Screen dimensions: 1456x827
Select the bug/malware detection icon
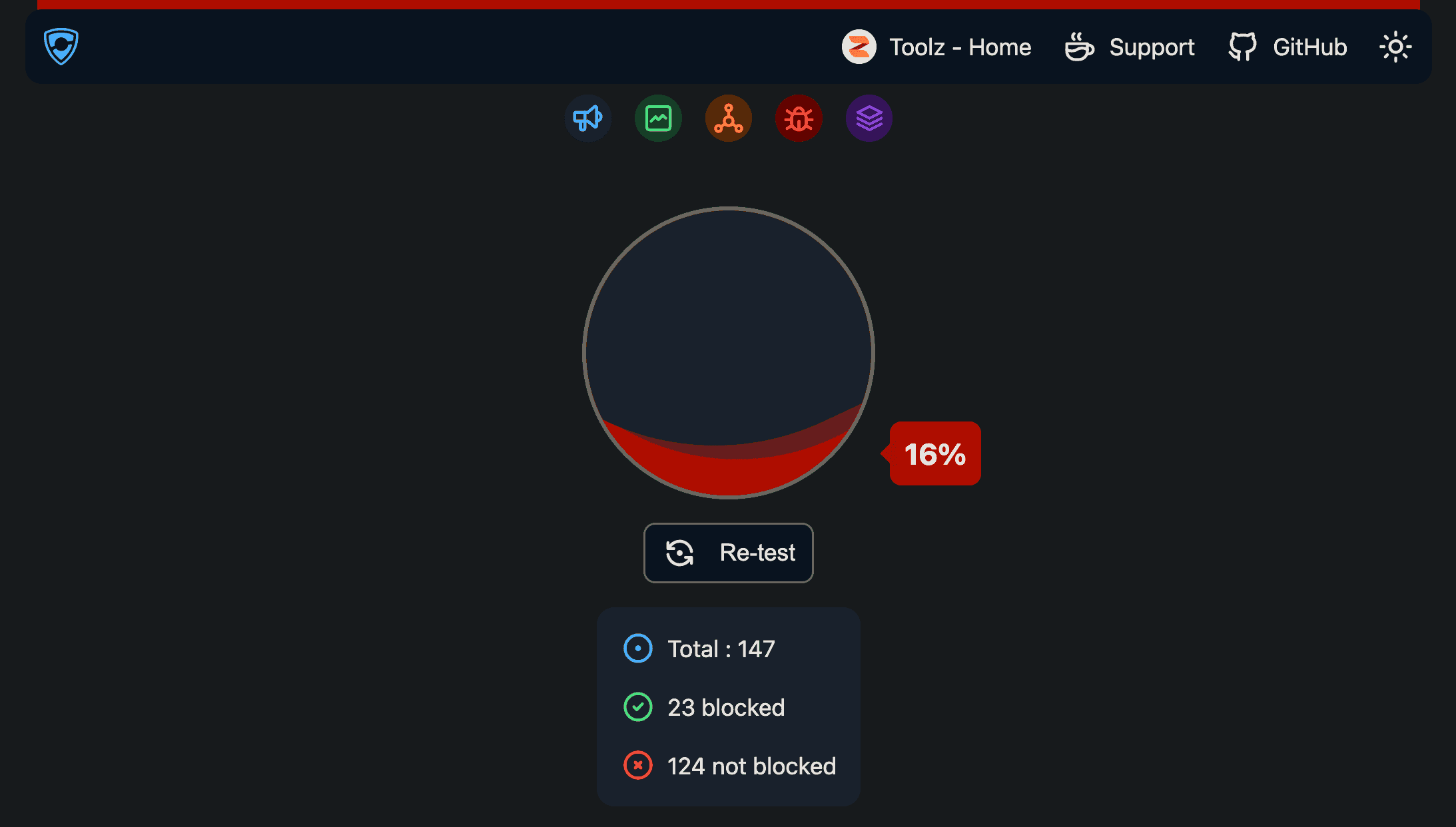(798, 119)
